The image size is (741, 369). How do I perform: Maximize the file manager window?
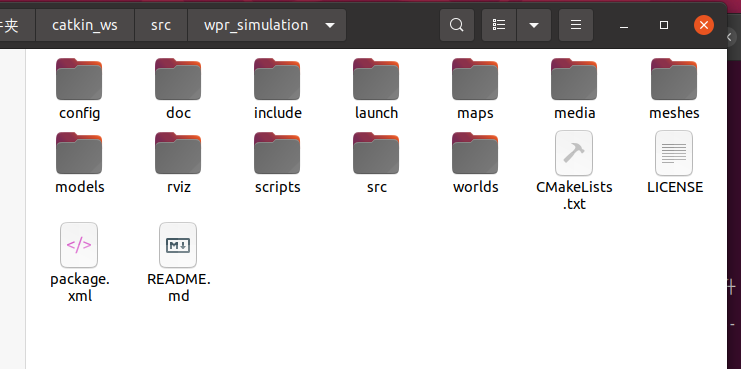664,26
